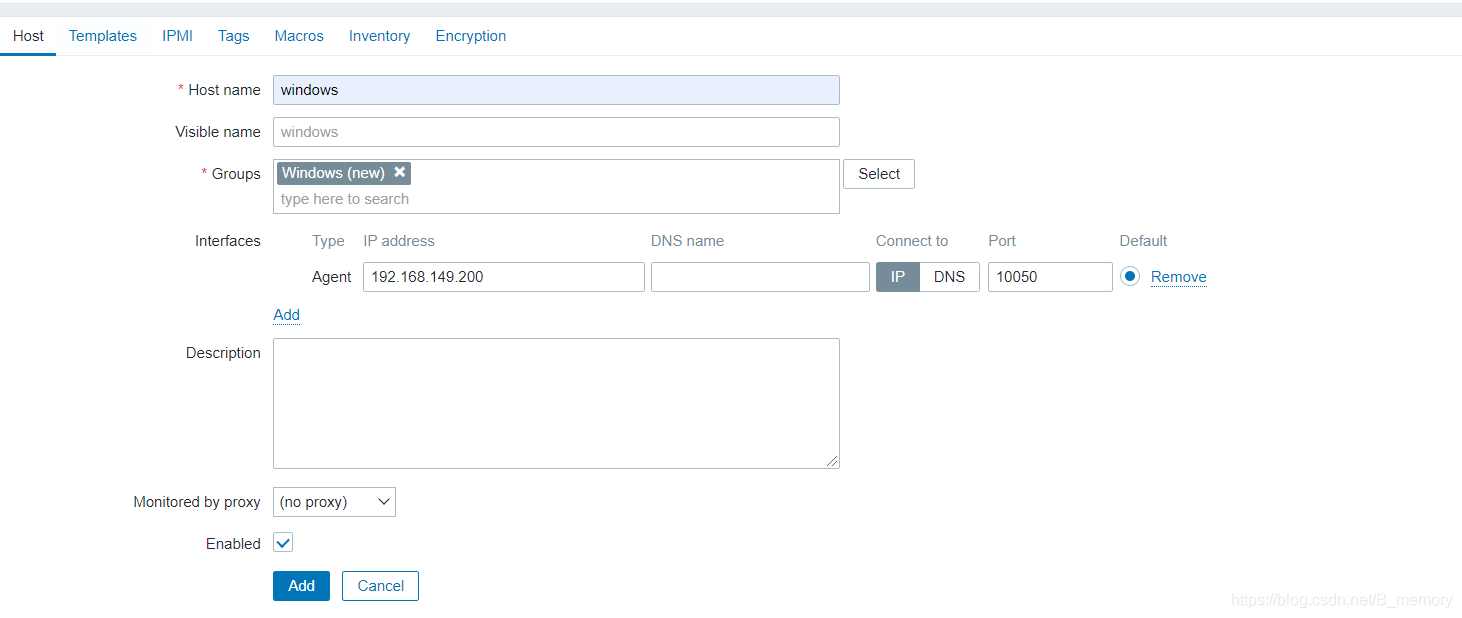Click the blue Add button to save host

click(x=301, y=586)
